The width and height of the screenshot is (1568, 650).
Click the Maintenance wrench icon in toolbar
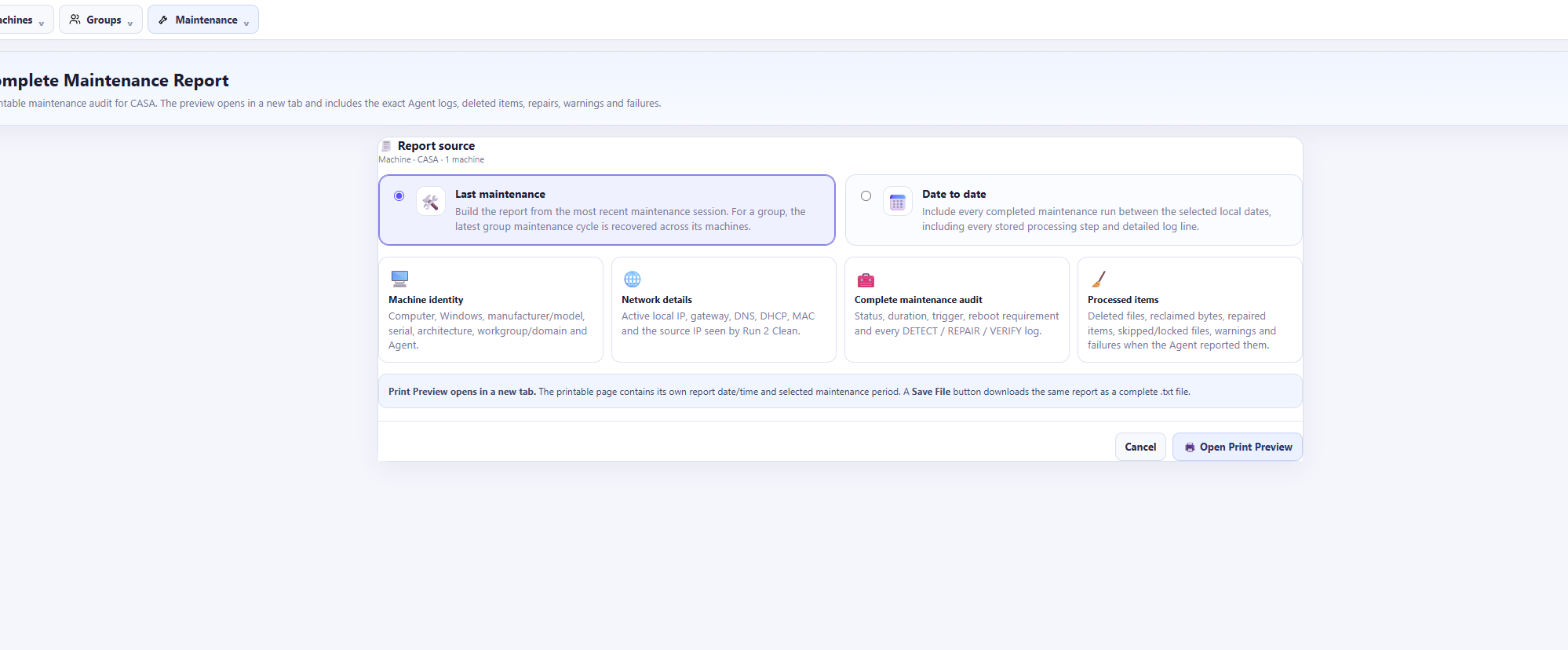(163, 20)
